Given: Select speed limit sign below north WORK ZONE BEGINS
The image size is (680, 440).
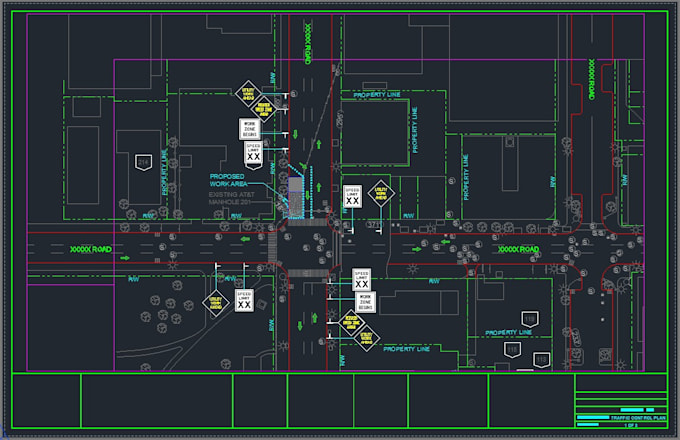Looking at the screenshot, I should pos(253,153).
